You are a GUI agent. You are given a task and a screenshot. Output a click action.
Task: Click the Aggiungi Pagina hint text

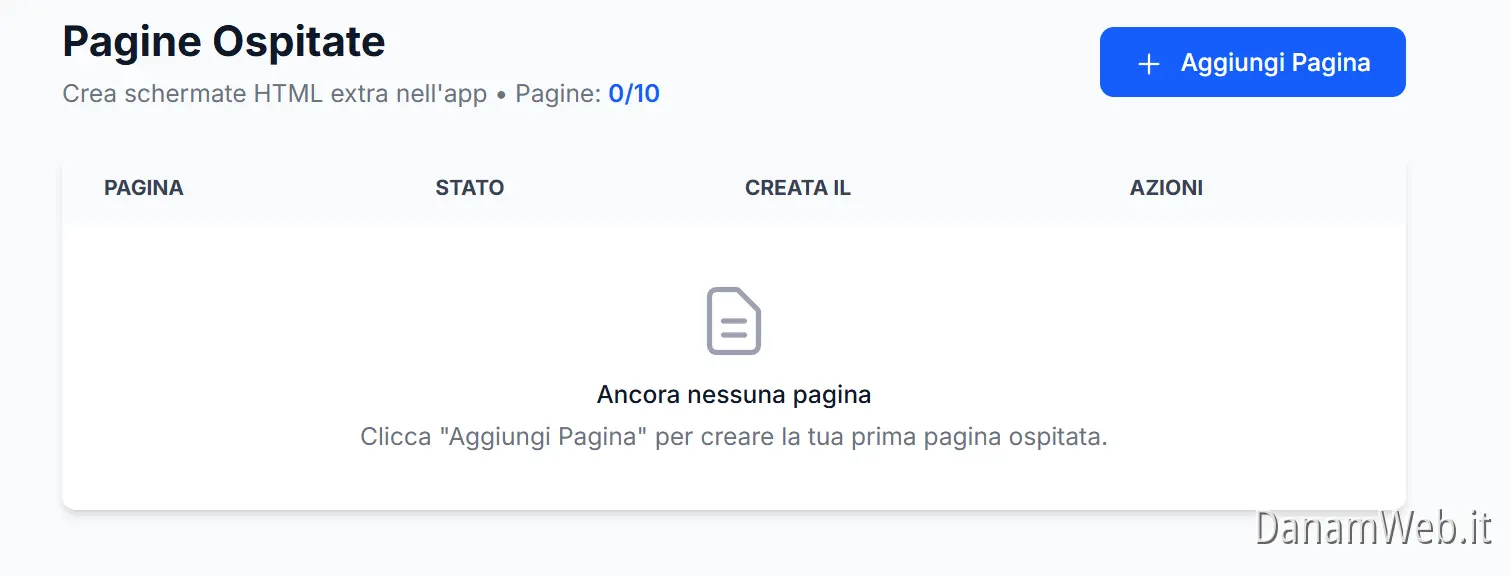(734, 436)
